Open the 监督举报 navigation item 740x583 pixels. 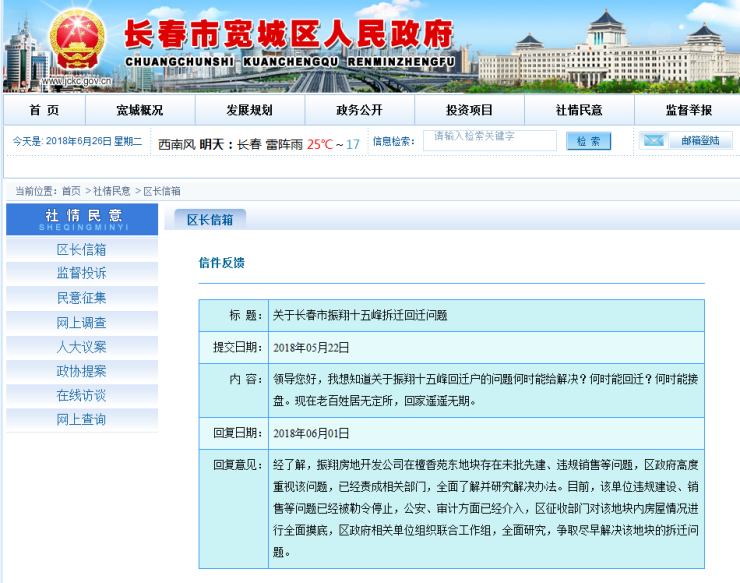pyautogui.click(x=689, y=110)
